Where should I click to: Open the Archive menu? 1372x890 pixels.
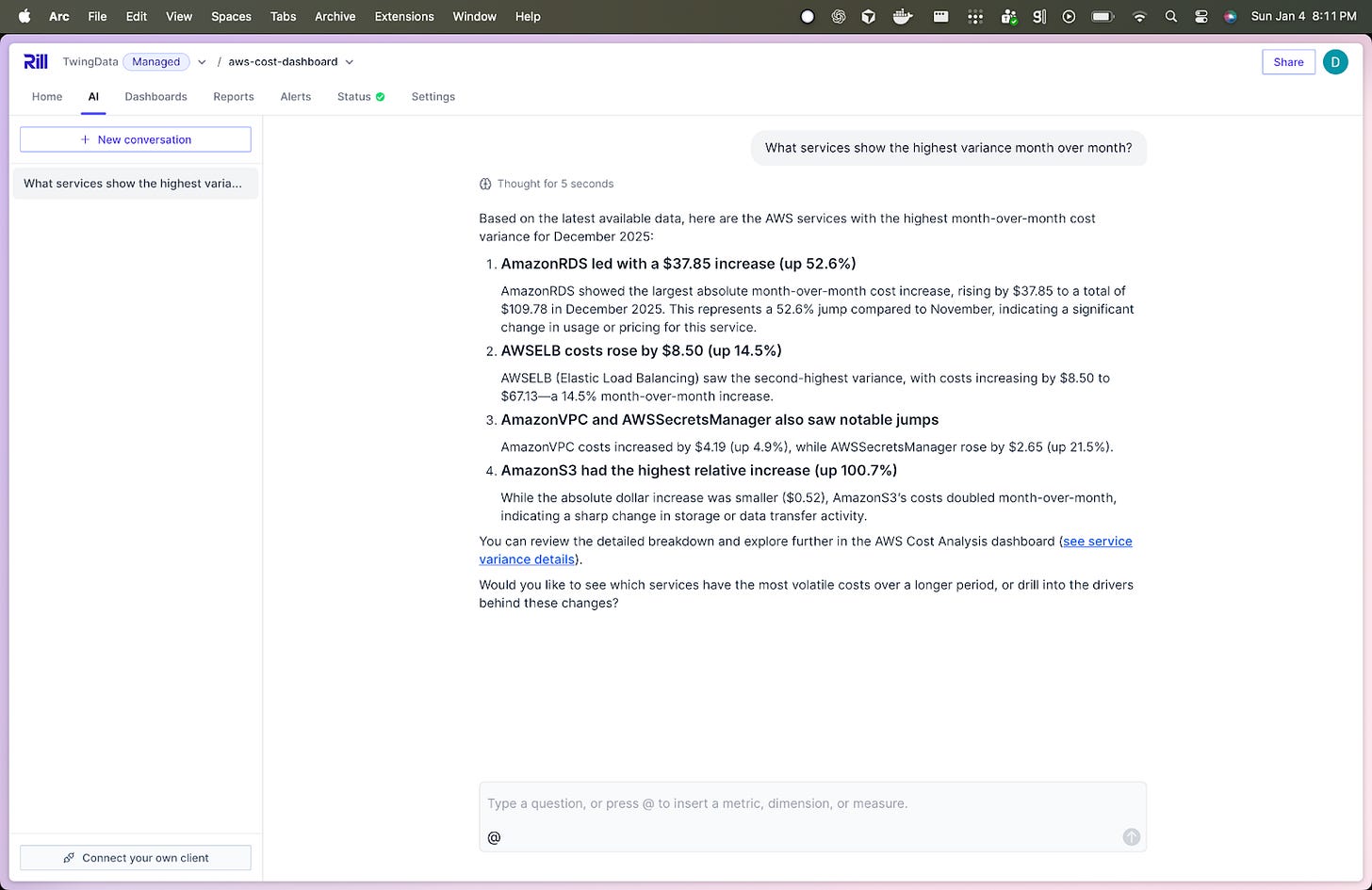pyautogui.click(x=335, y=16)
